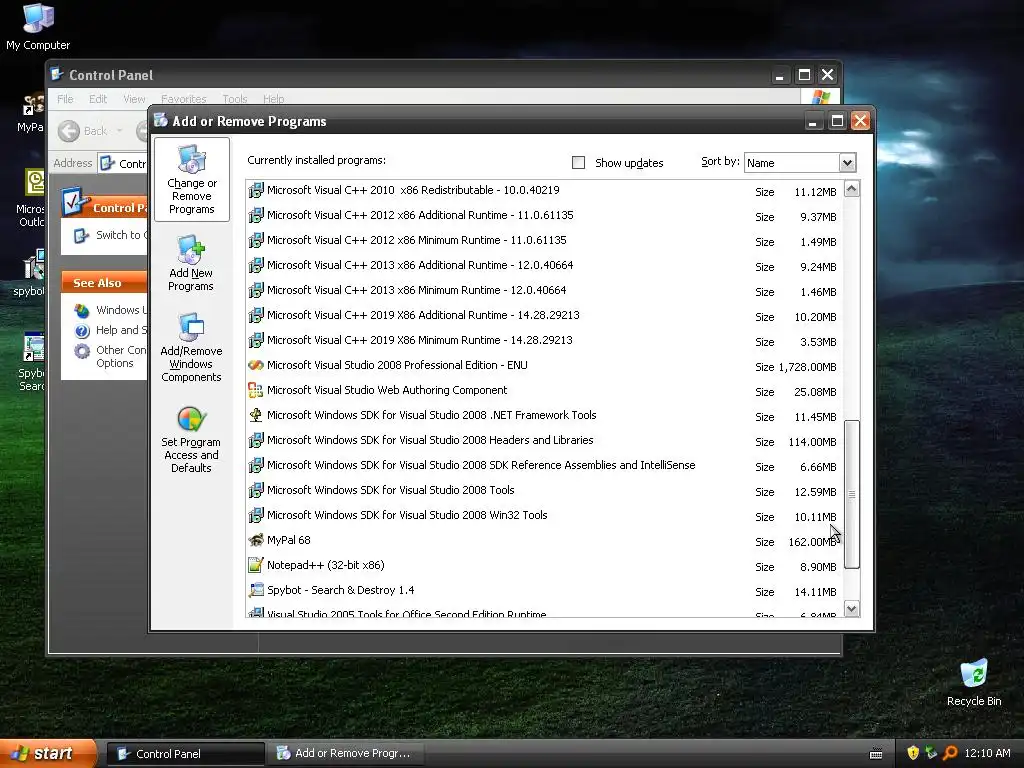Viewport: 1024px width, 768px height.
Task: Click the programs list scrollbar thumb
Action: click(852, 494)
